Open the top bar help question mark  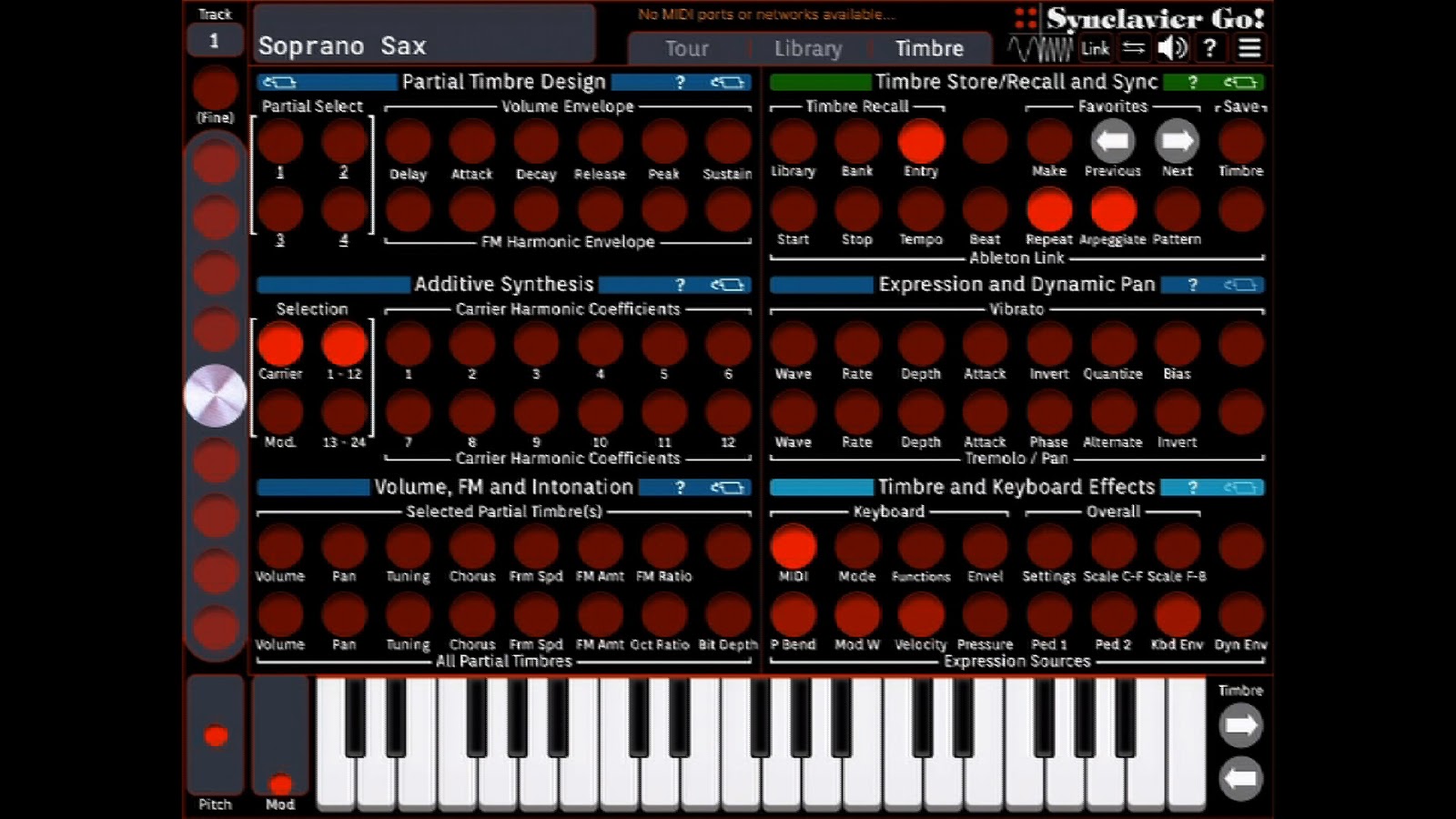tap(1209, 47)
